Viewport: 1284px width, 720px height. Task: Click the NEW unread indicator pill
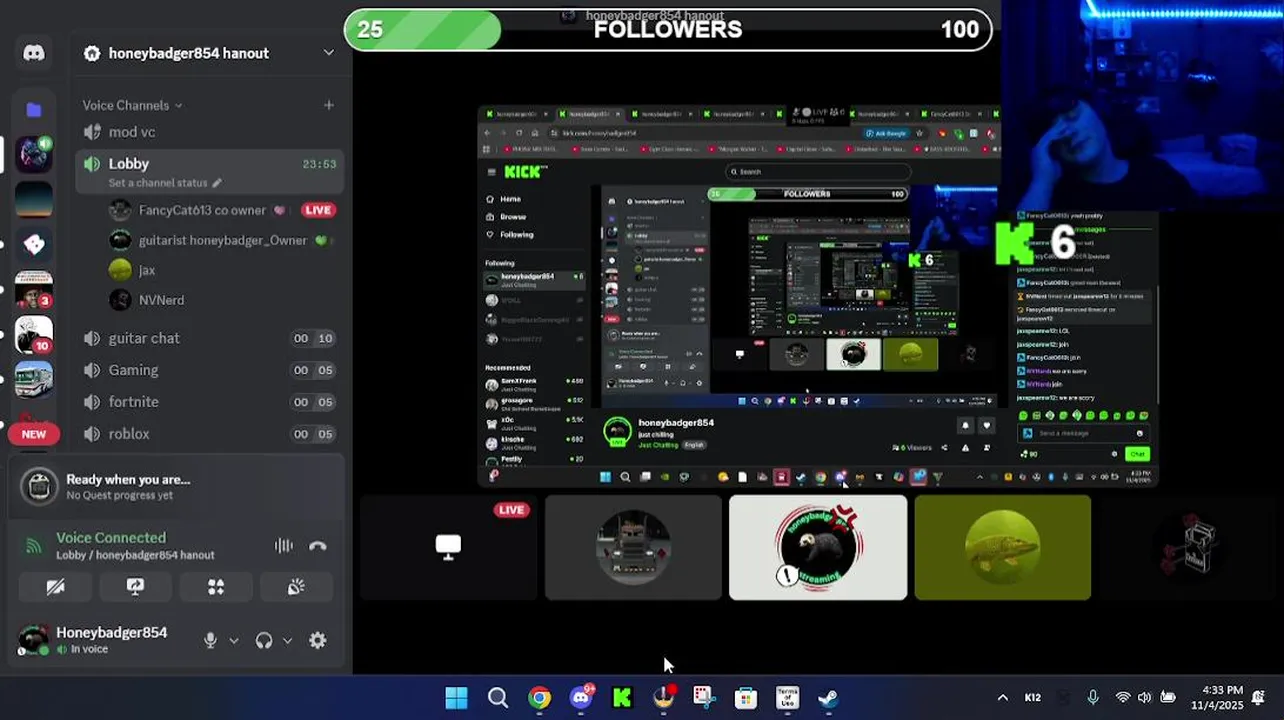coord(34,434)
